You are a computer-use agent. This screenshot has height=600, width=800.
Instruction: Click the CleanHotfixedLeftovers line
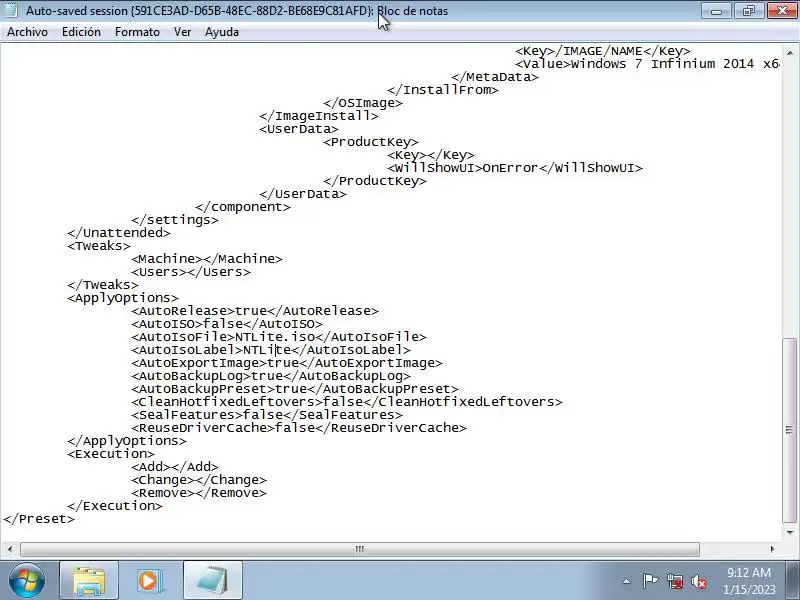tap(346, 402)
